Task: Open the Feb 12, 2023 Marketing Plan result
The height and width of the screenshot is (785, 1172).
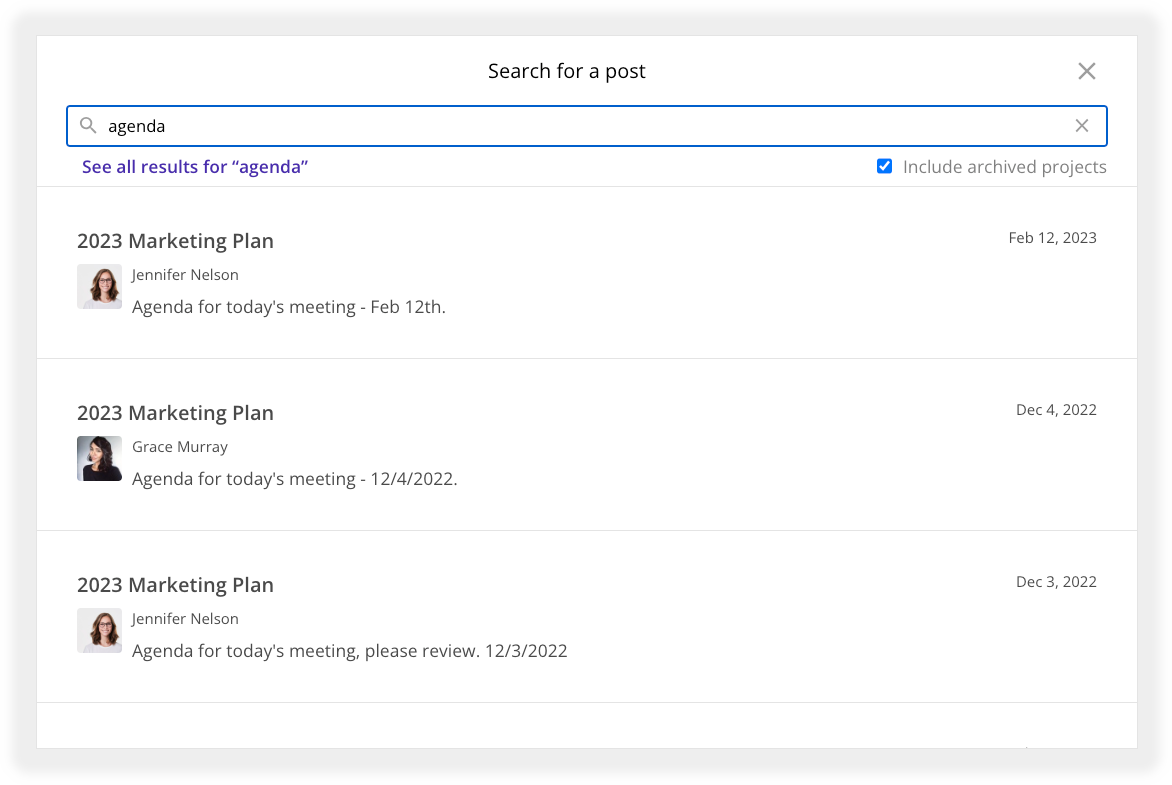Action: (x=587, y=273)
